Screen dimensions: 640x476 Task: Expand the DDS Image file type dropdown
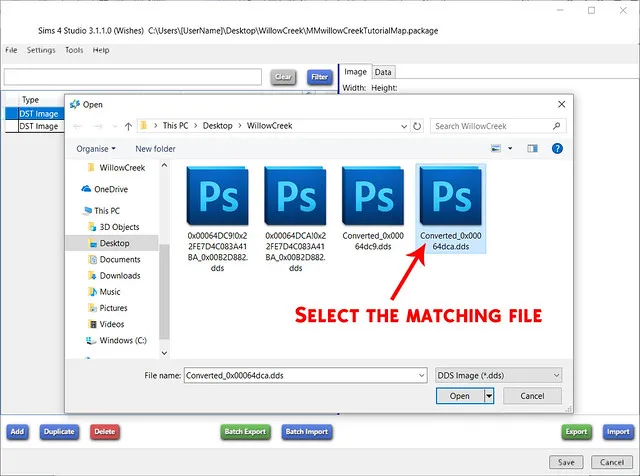[556, 375]
